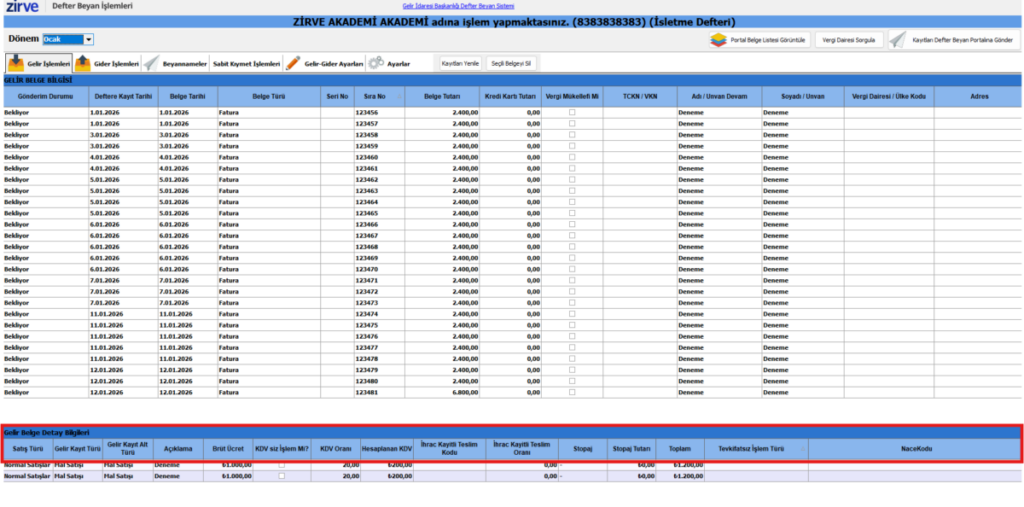Click the İhrac Kayıtlı Teslim Kodu header
The image size is (1024, 507).
(449, 449)
